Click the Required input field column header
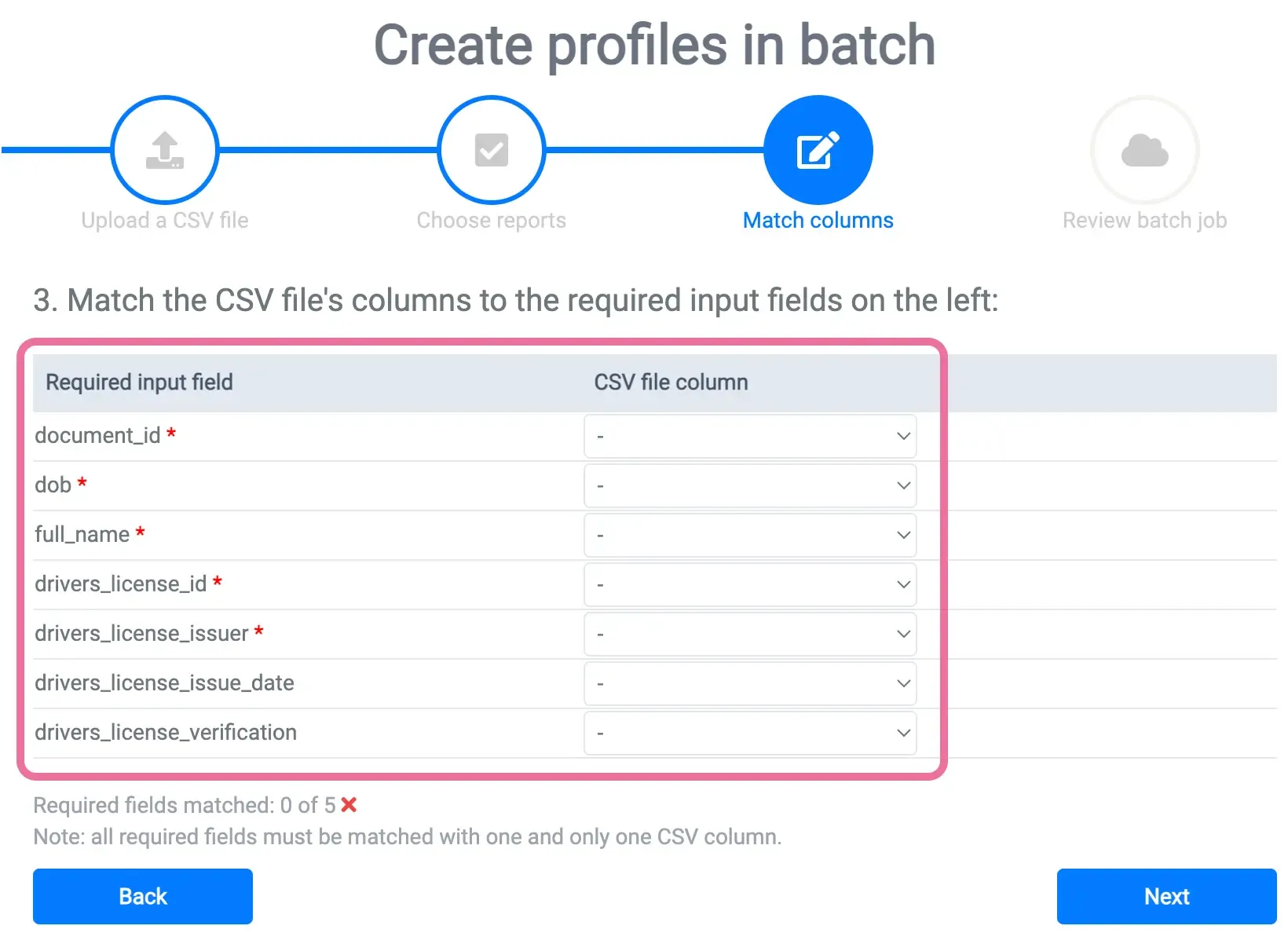1288x933 pixels. [139, 382]
